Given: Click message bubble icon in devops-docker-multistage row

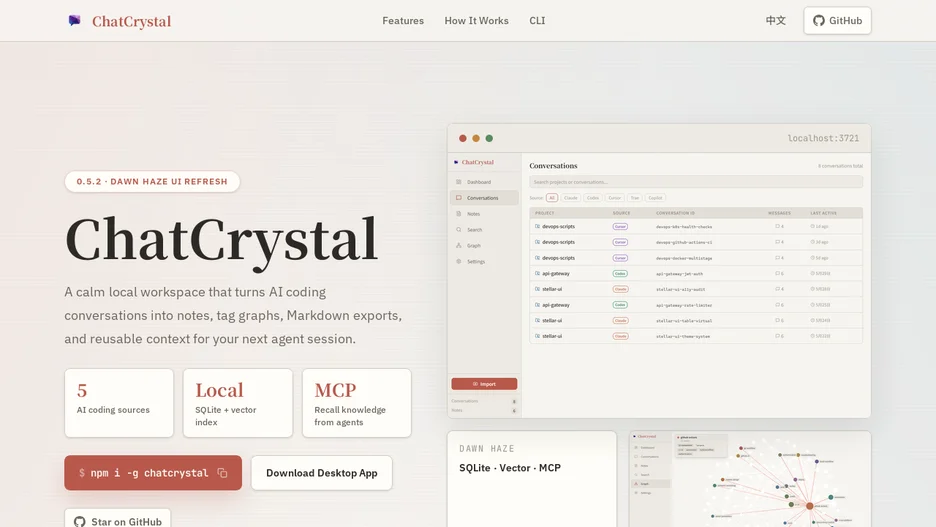Looking at the screenshot, I should tap(777, 258).
